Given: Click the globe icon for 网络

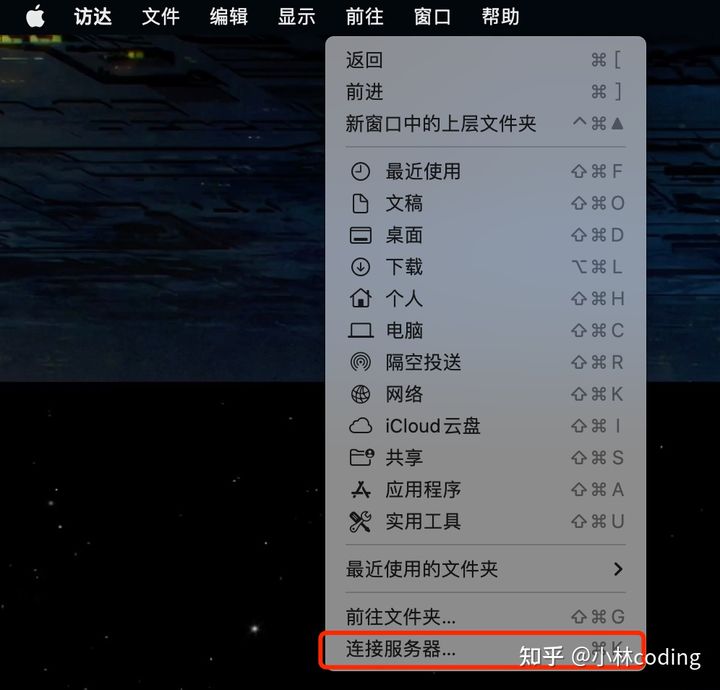Looking at the screenshot, I should click(x=360, y=394).
